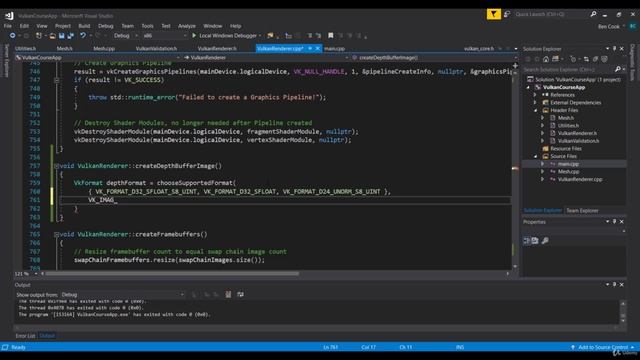The width and height of the screenshot is (640, 360).
Task: Collapse the createDepthBufferImage function outline
Action: 56,166
